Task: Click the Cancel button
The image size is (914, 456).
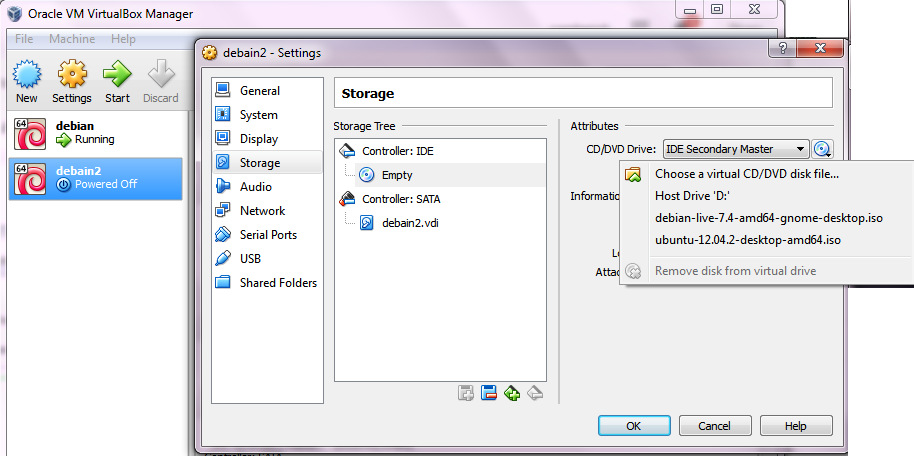Action: coord(715,426)
